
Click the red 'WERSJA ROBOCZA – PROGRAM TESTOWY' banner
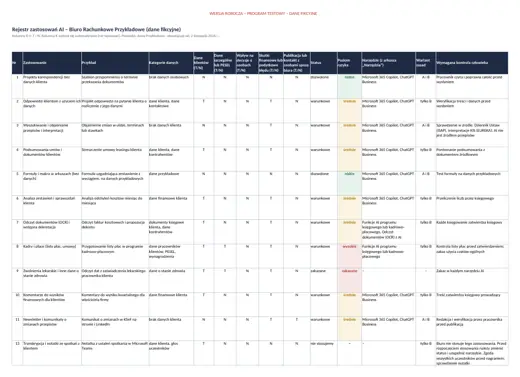(x=263, y=14)
